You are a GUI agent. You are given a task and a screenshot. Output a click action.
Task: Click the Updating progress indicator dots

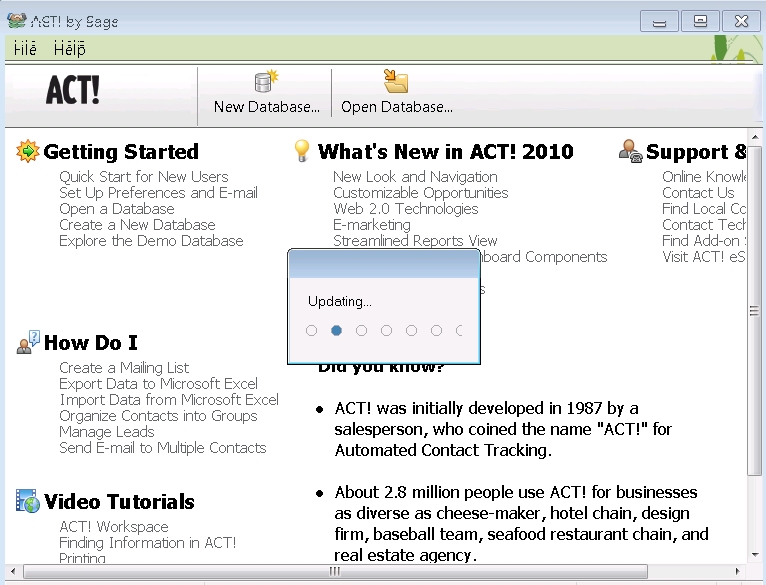pyautogui.click(x=385, y=330)
